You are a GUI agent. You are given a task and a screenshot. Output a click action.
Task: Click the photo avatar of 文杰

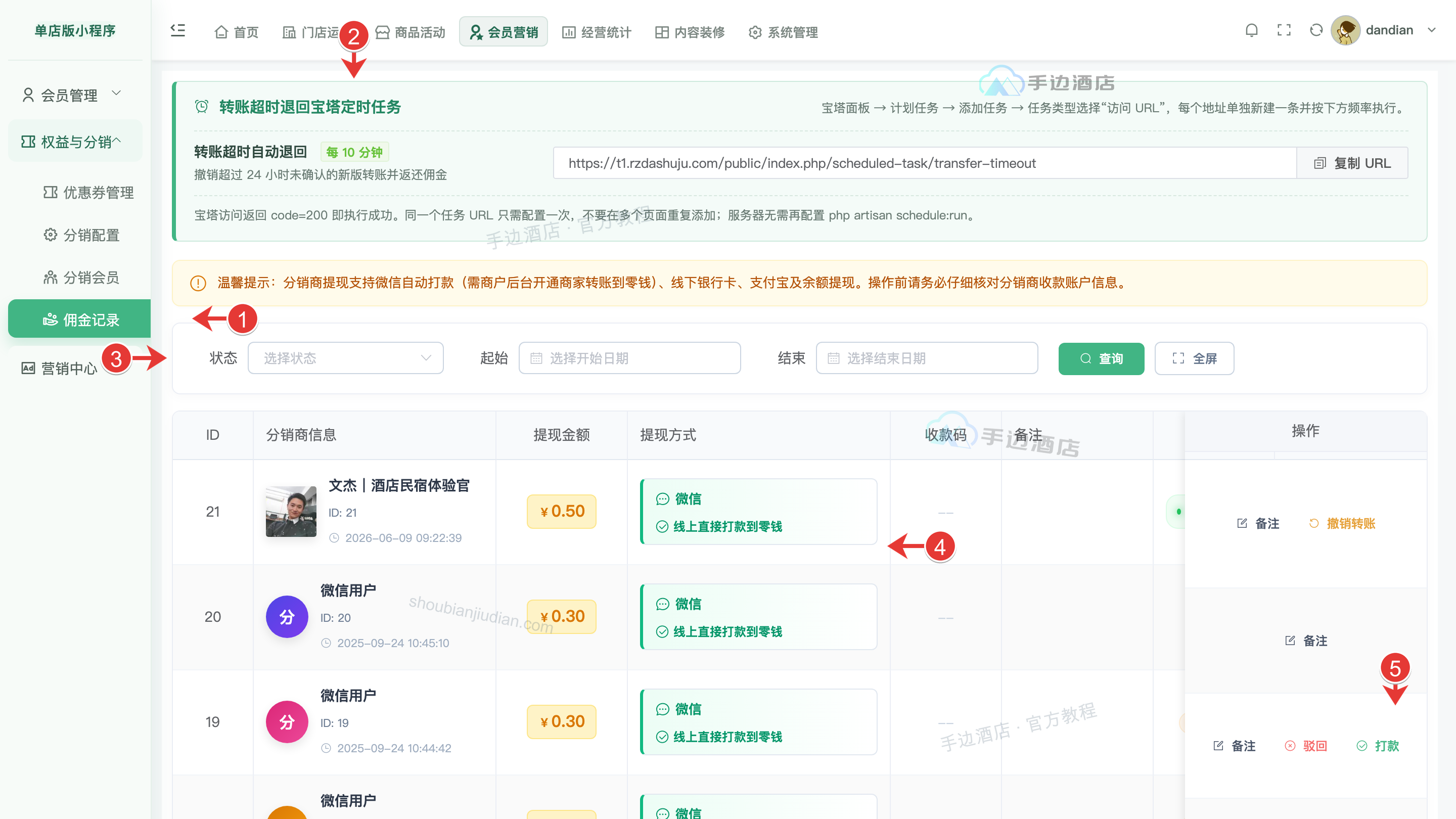(291, 512)
